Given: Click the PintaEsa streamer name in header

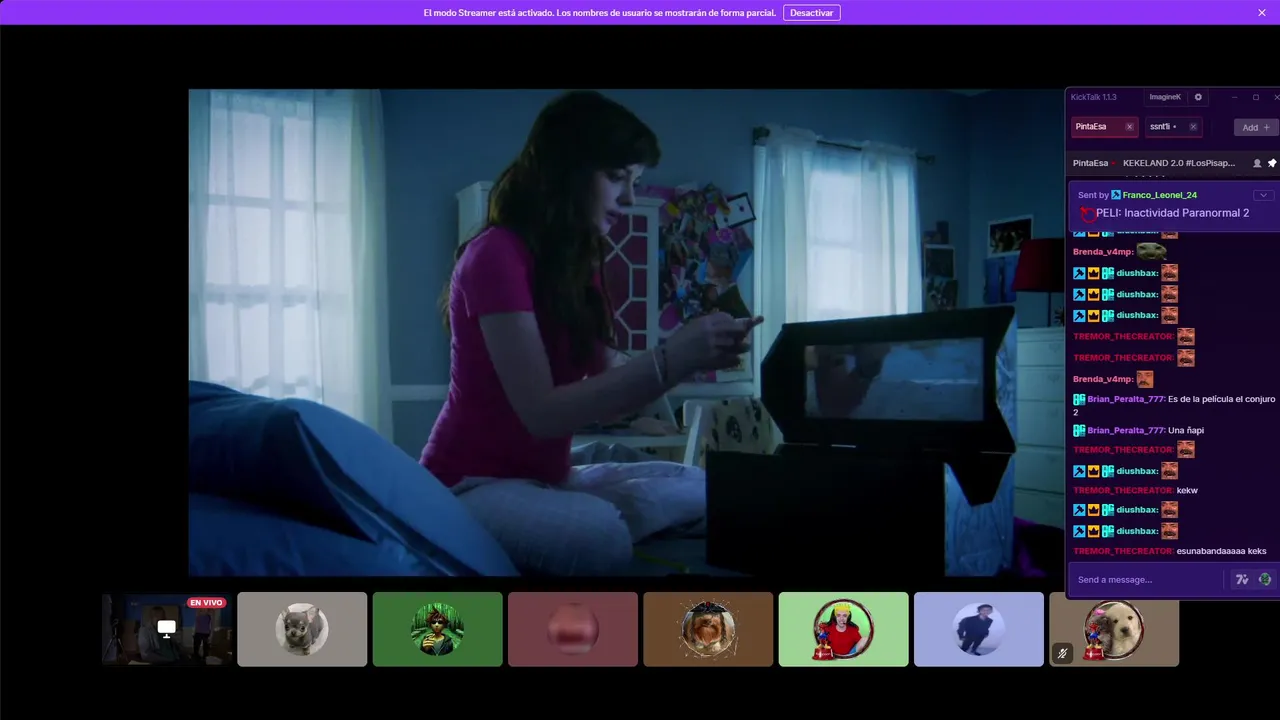Looking at the screenshot, I should tap(1090, 163).
